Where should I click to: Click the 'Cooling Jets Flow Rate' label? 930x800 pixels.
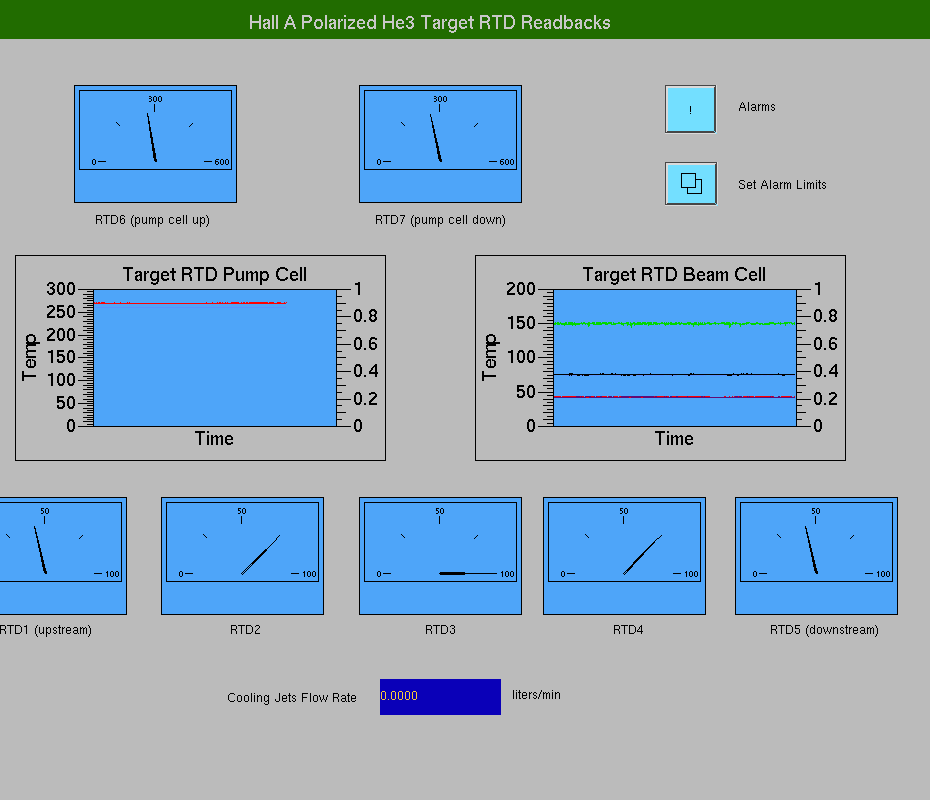[292, 698]
